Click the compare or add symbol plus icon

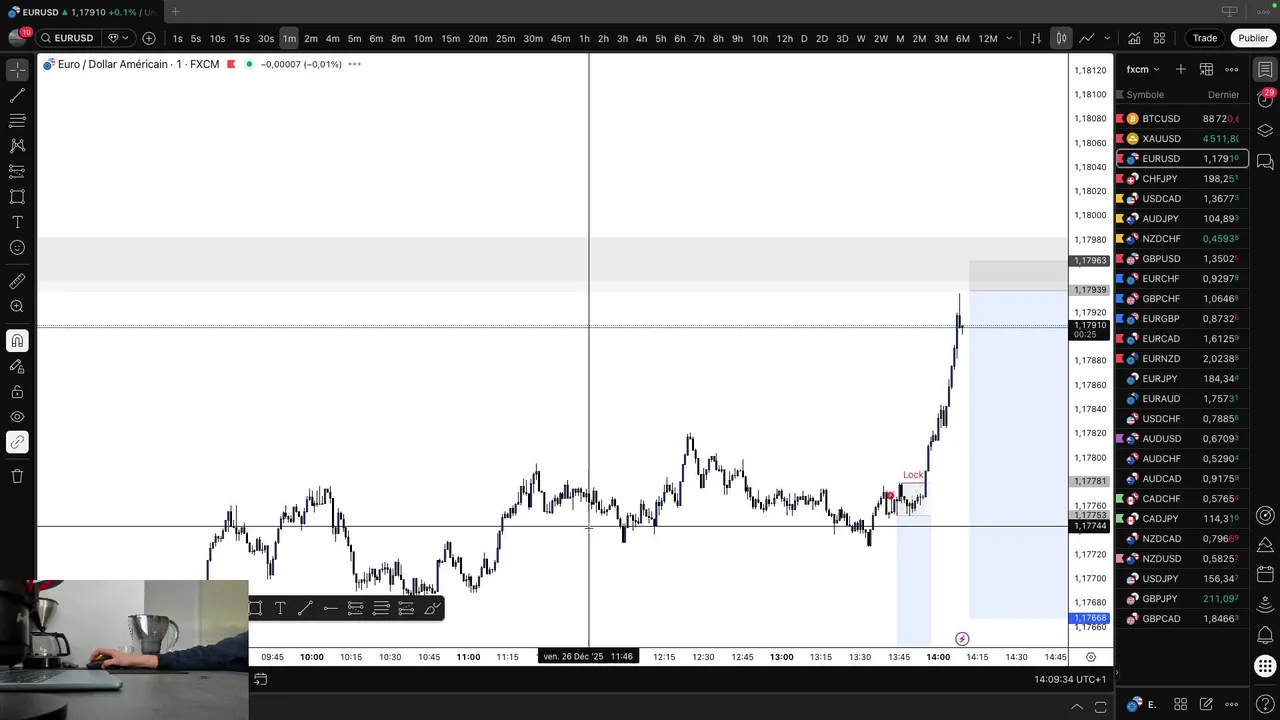(149, 38)
